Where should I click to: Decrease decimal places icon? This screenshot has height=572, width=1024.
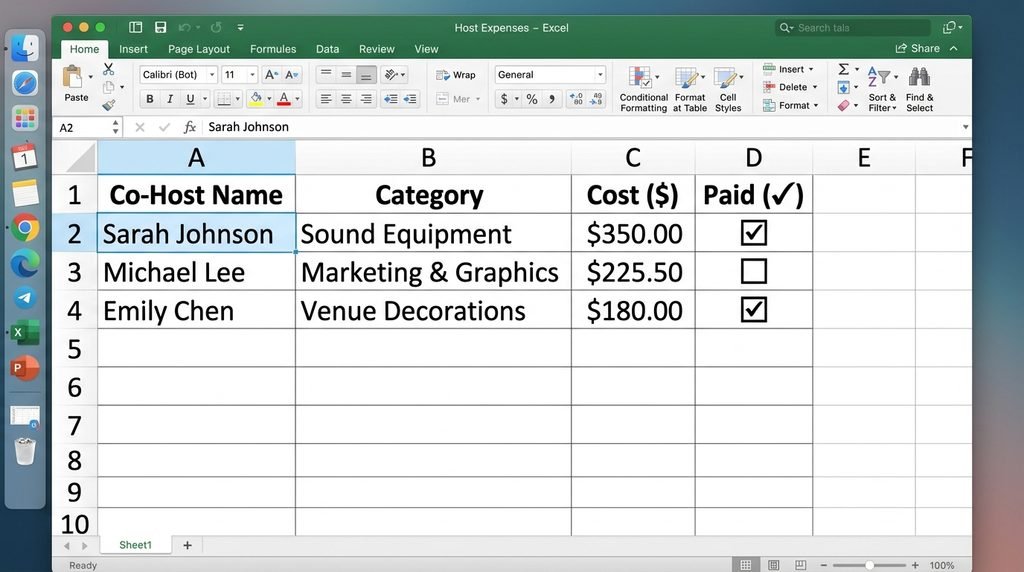click(x=596, y=99)
